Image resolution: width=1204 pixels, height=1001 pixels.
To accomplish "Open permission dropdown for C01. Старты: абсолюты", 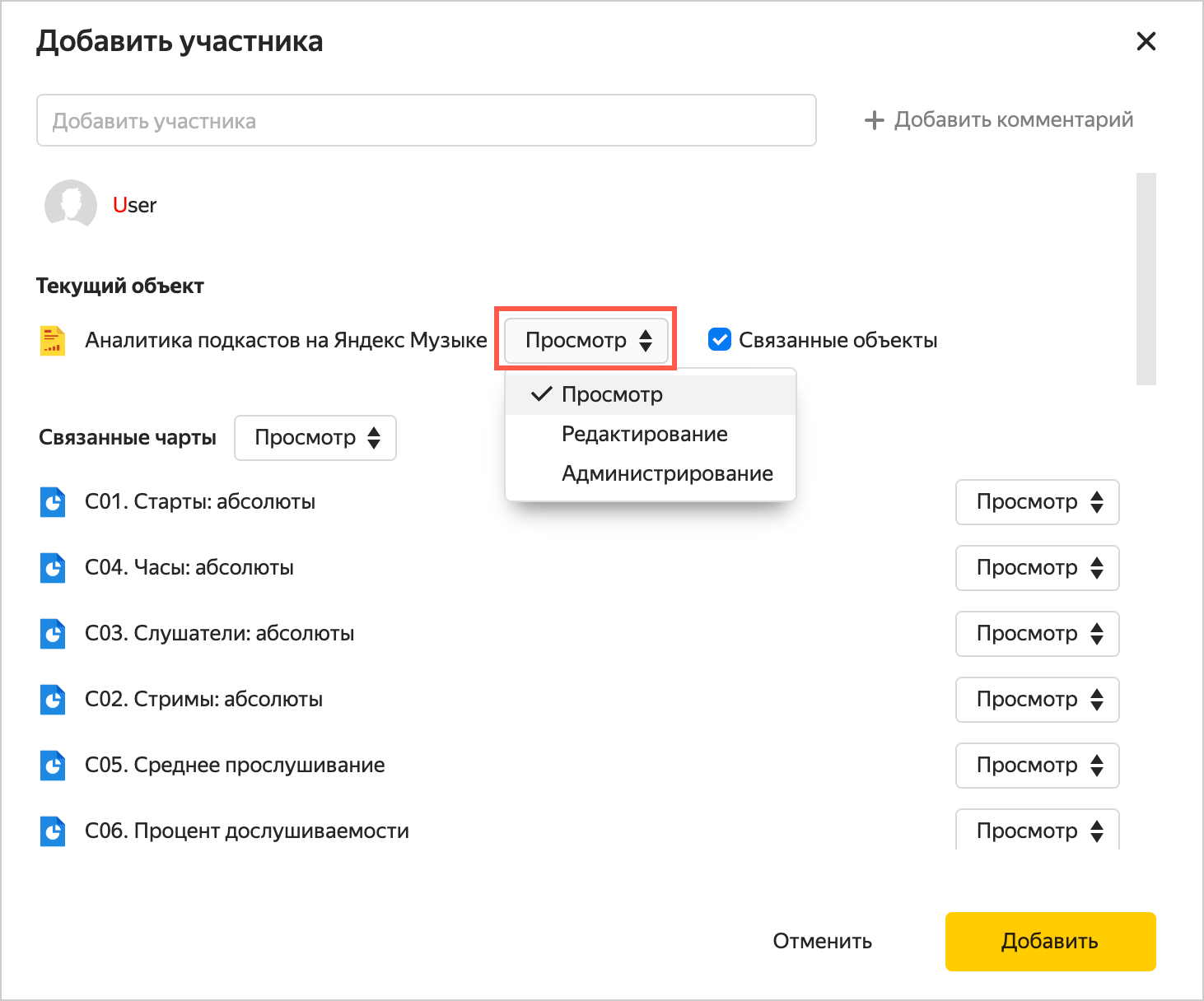I will click(1037, 502).
